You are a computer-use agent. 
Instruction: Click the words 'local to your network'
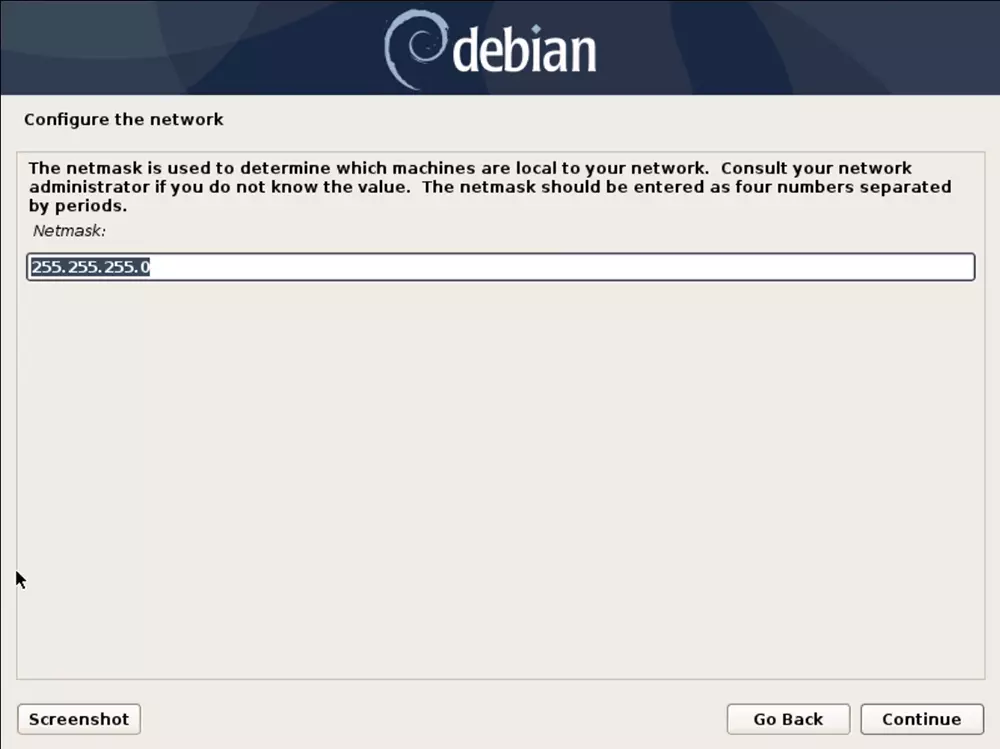click(x=612, y=168)
